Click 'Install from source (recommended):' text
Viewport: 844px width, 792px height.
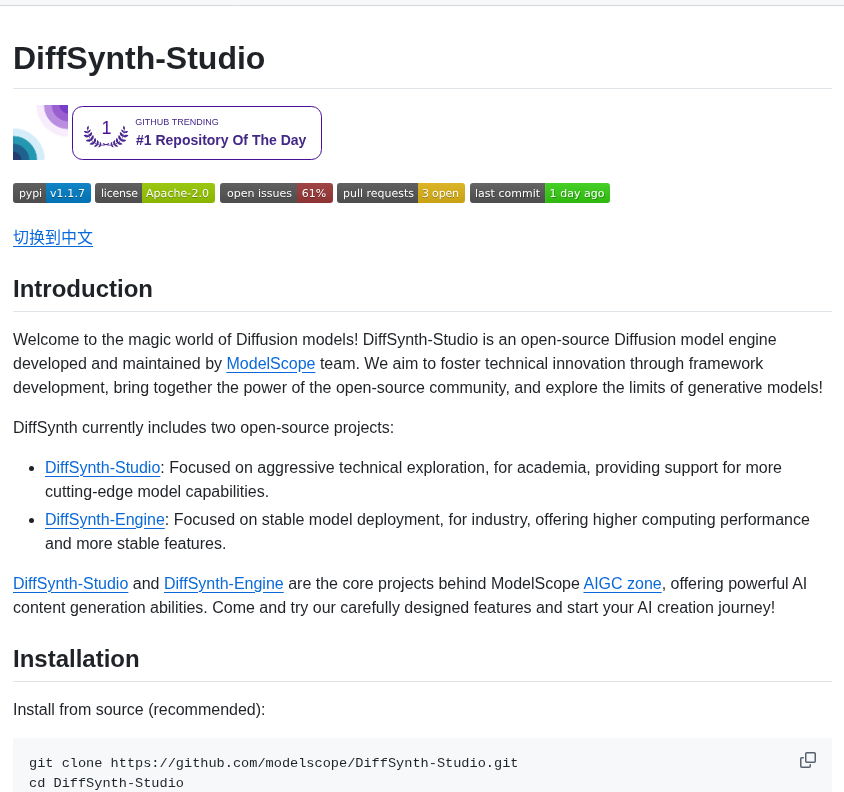point(139,710)
